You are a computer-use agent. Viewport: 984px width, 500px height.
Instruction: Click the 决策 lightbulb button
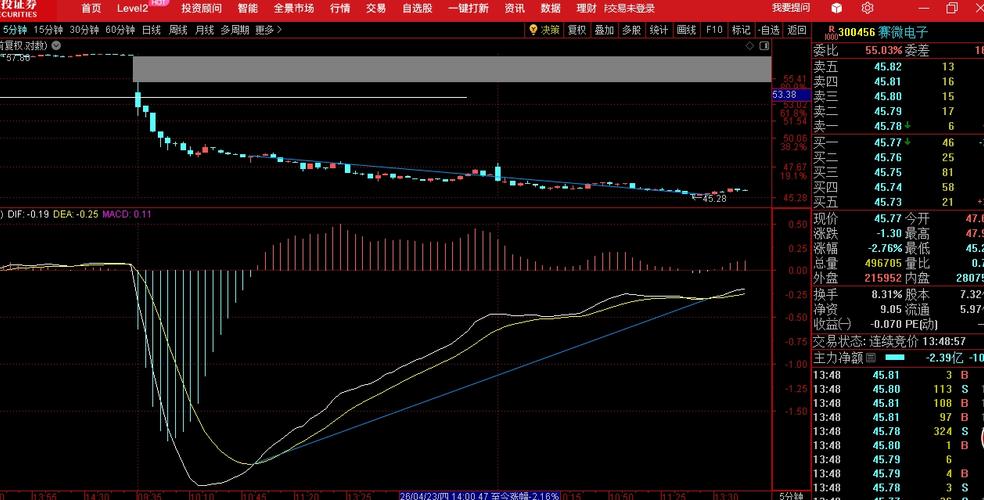click(x=544, y=29)
